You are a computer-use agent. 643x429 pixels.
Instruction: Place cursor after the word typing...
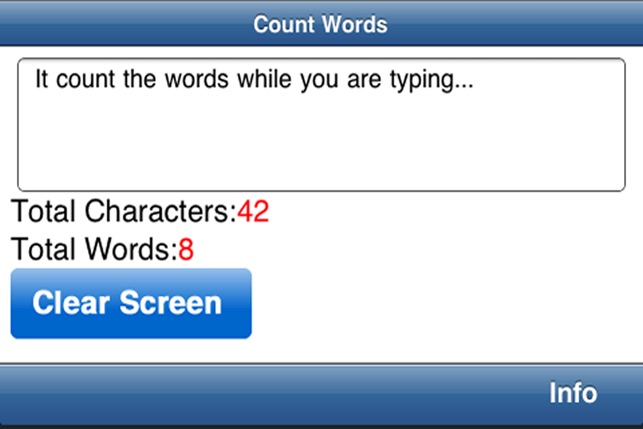(475, 79)
